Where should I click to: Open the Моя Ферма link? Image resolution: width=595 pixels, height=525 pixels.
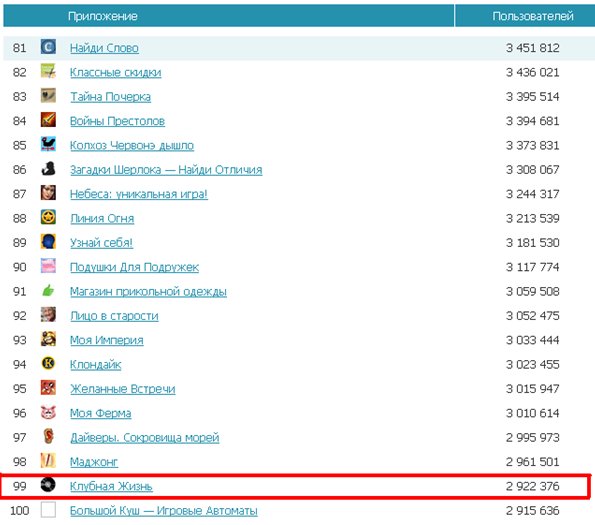tap(101, 413)
